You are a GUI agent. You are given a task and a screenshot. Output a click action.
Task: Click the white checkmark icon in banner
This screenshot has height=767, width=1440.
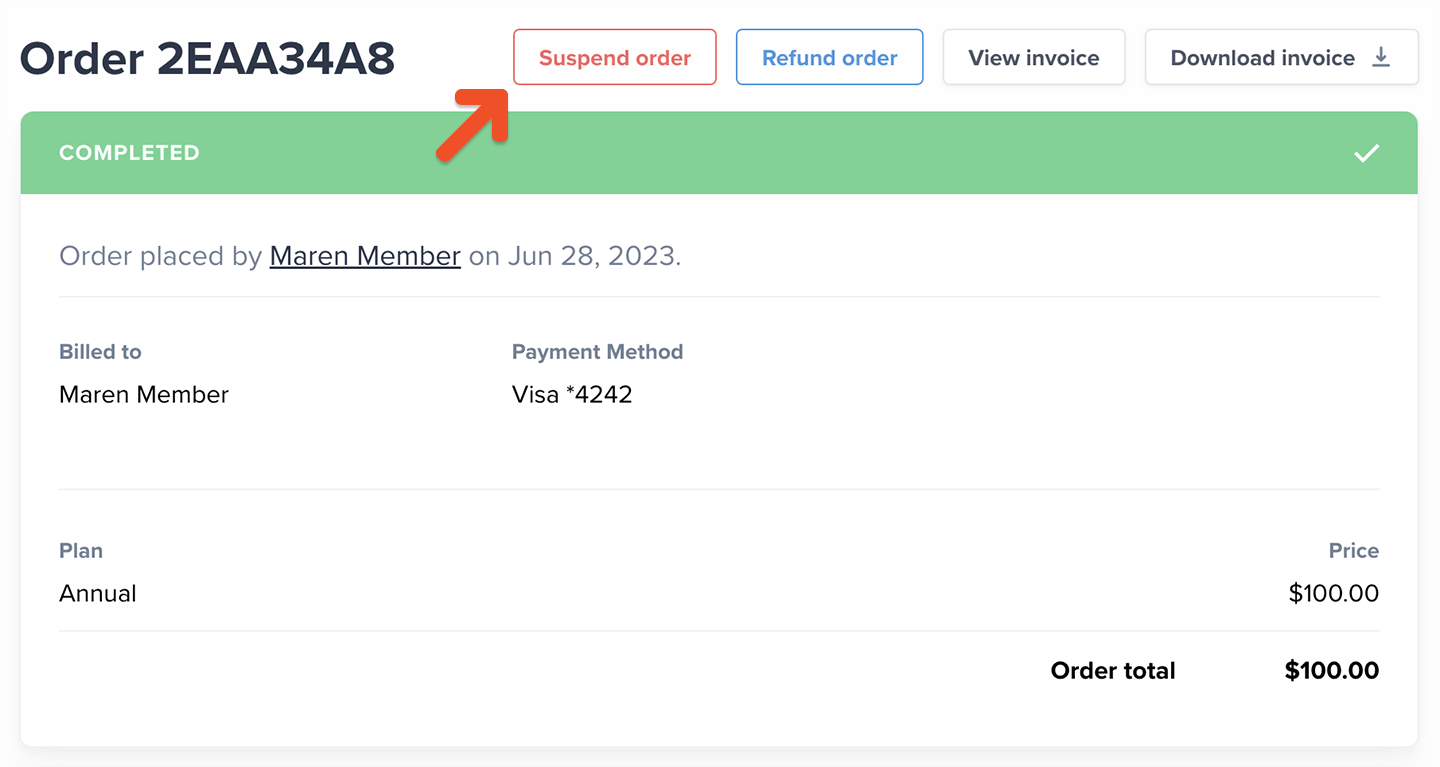coord(1366,153)
